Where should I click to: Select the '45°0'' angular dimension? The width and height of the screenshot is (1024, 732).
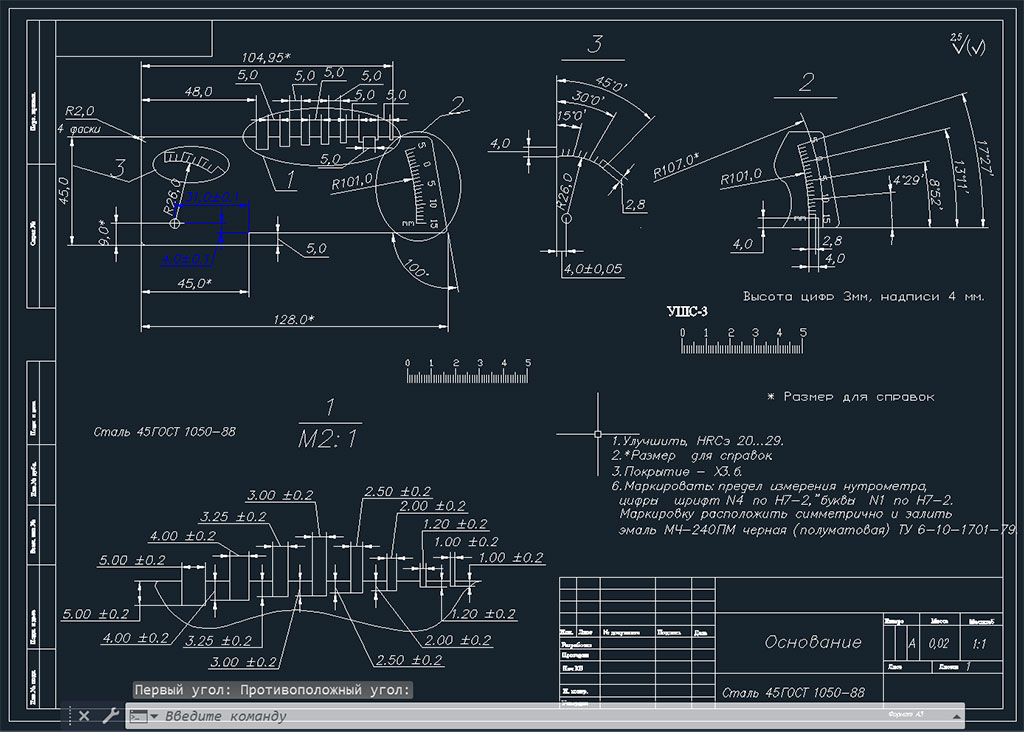pos(611,84)
